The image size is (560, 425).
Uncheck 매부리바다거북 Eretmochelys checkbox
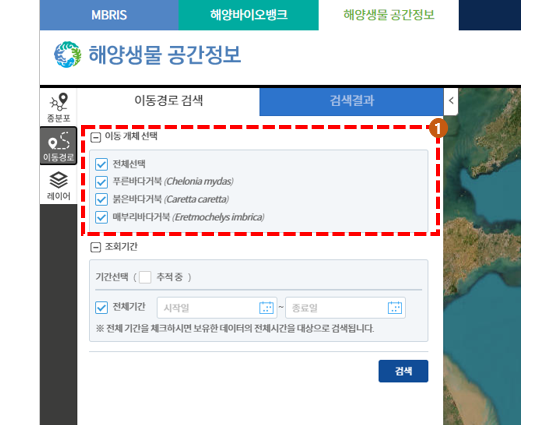pyautogui.click(x=101, y=217)
